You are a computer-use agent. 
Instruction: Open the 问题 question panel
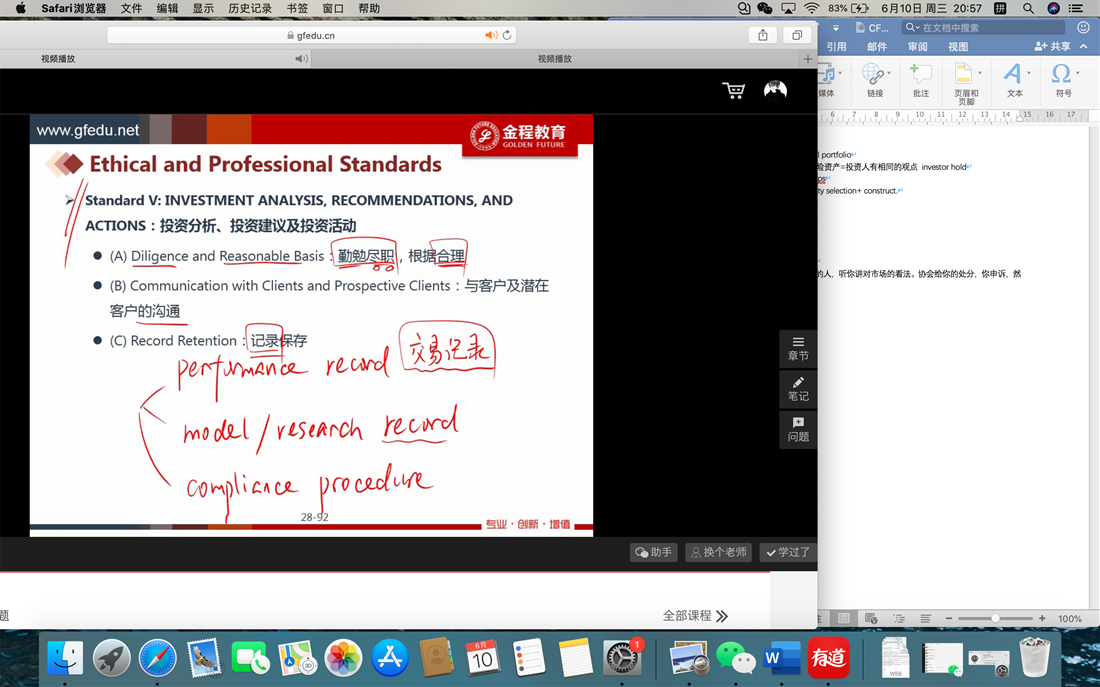click(798, 429)
